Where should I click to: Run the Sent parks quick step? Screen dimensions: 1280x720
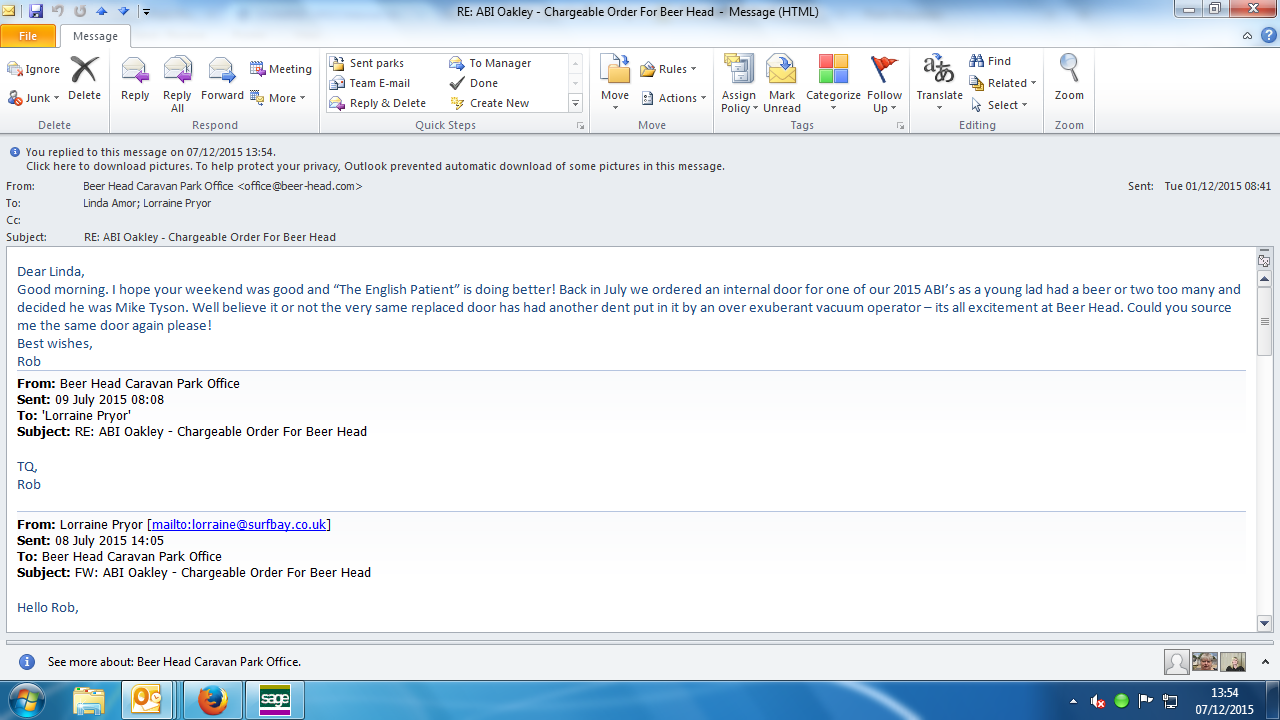[367, 63]
